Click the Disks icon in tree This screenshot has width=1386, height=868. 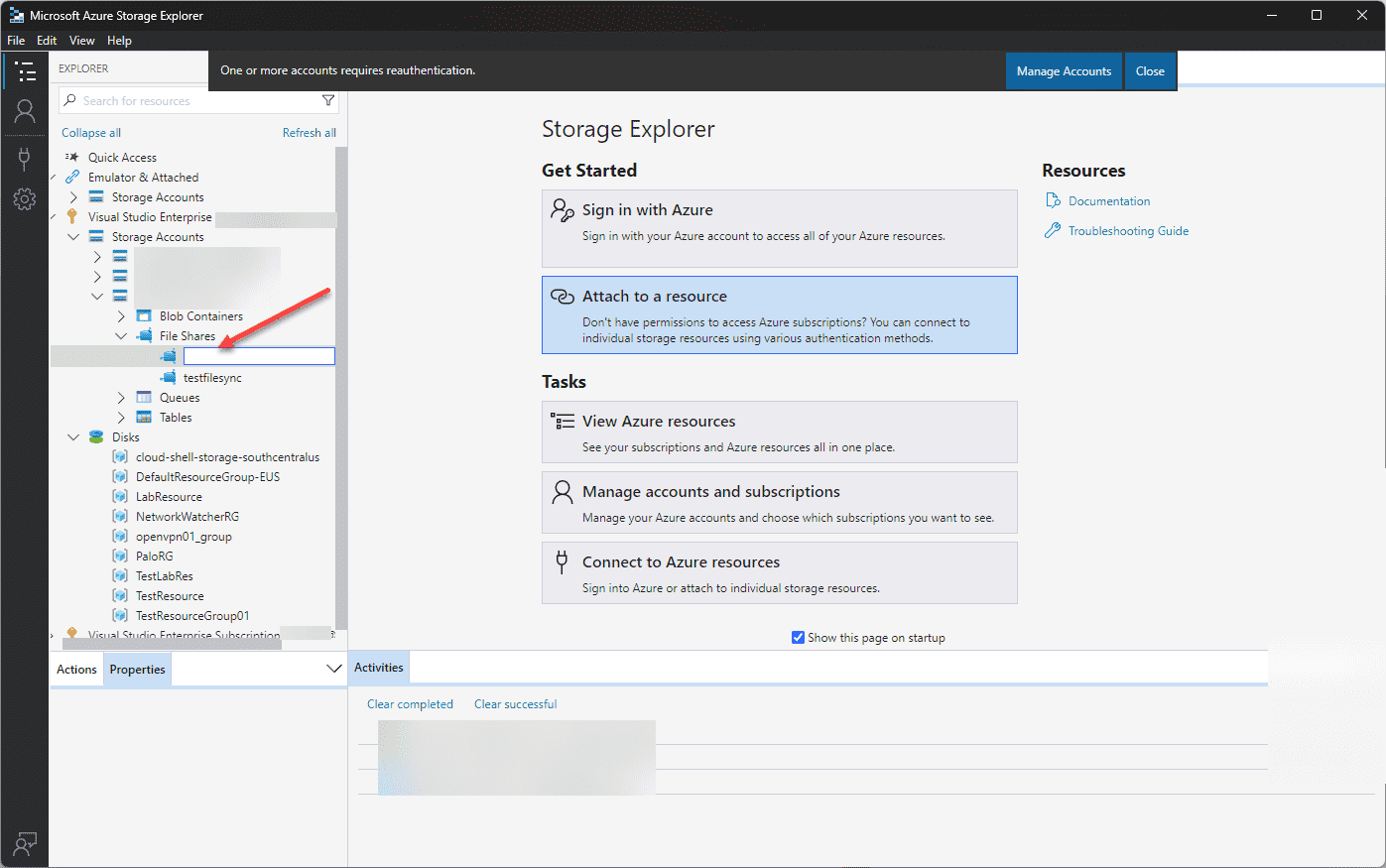tap(96, 436)
